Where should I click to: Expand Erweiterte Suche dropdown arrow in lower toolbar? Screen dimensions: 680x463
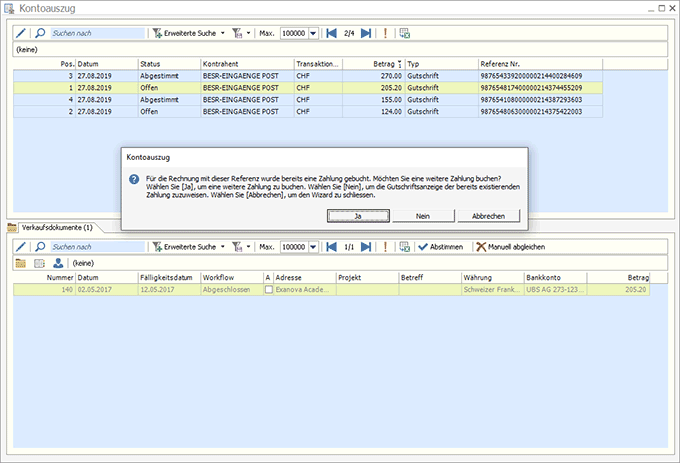click(222, 247)
